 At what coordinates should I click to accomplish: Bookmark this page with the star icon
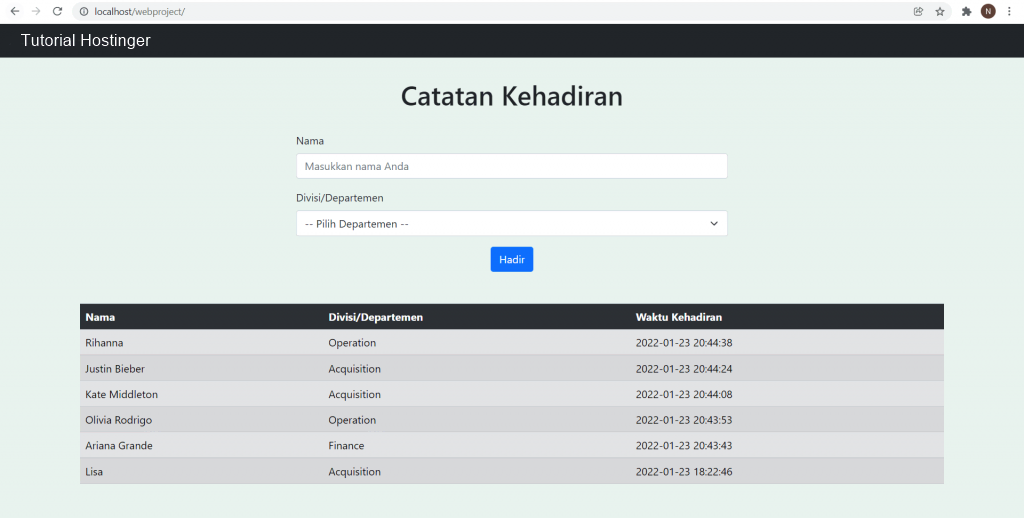click(940, 11)
